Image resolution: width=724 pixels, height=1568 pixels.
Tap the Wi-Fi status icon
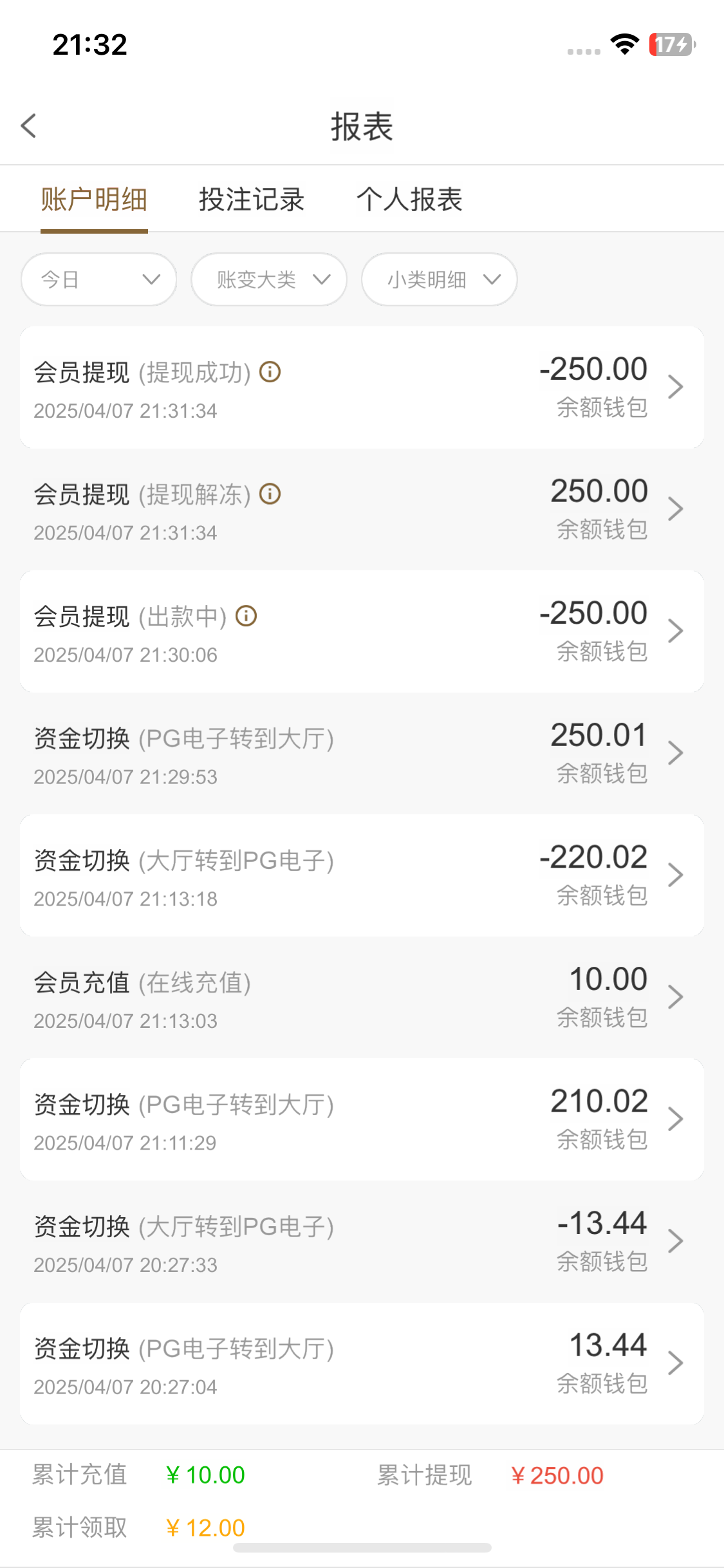pos(624,44)
